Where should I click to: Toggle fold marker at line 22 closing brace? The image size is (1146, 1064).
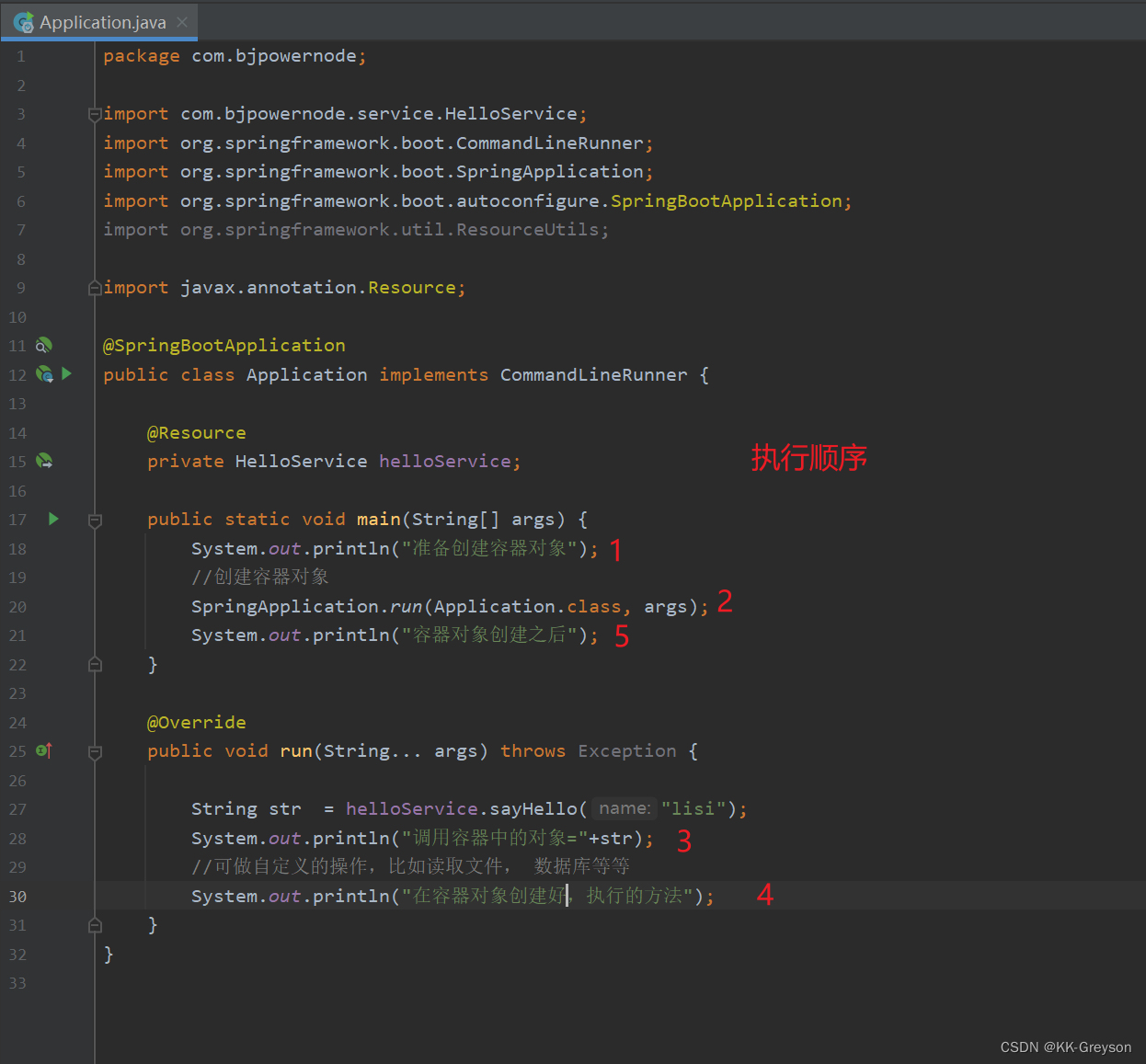coord(95,665)
